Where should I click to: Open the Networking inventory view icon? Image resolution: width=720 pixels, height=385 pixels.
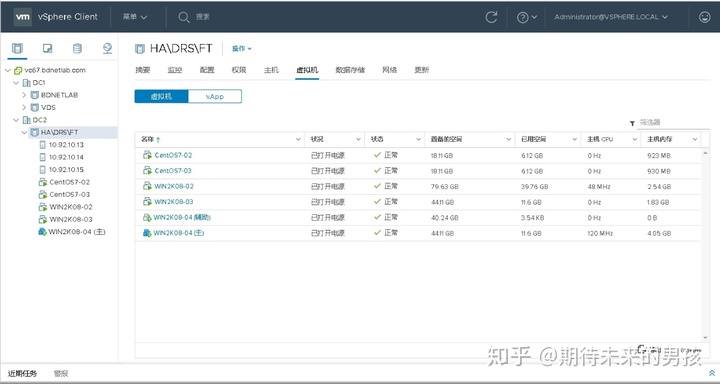coord(107,48)
